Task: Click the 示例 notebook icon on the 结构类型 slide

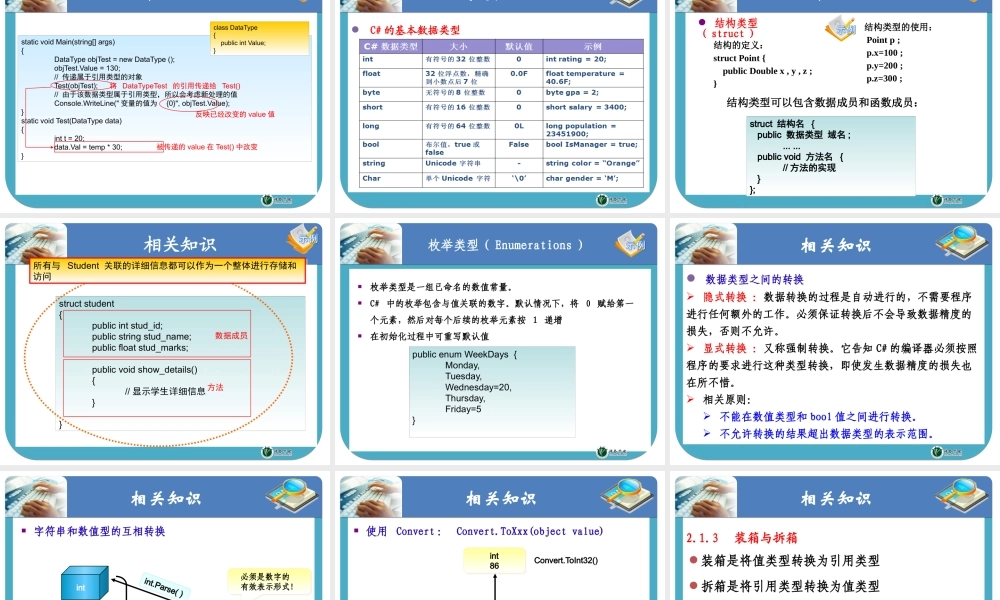Action: pyautogui.click(x=841, y=28)
